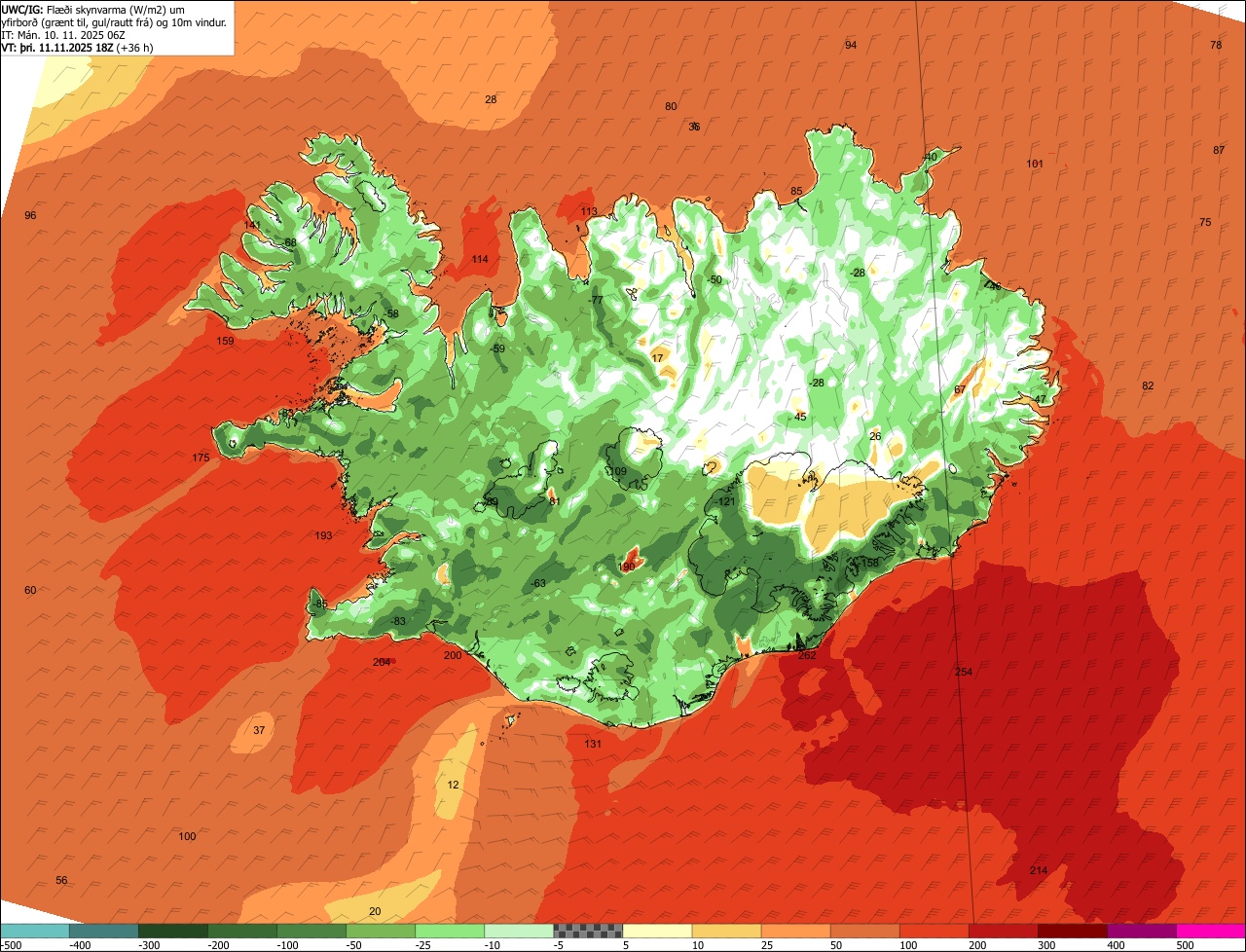This screenshot has width=1246, height=952.
Task: Select the checkered -5 to 5 legend swatch
Action: [x=588, y=930]
